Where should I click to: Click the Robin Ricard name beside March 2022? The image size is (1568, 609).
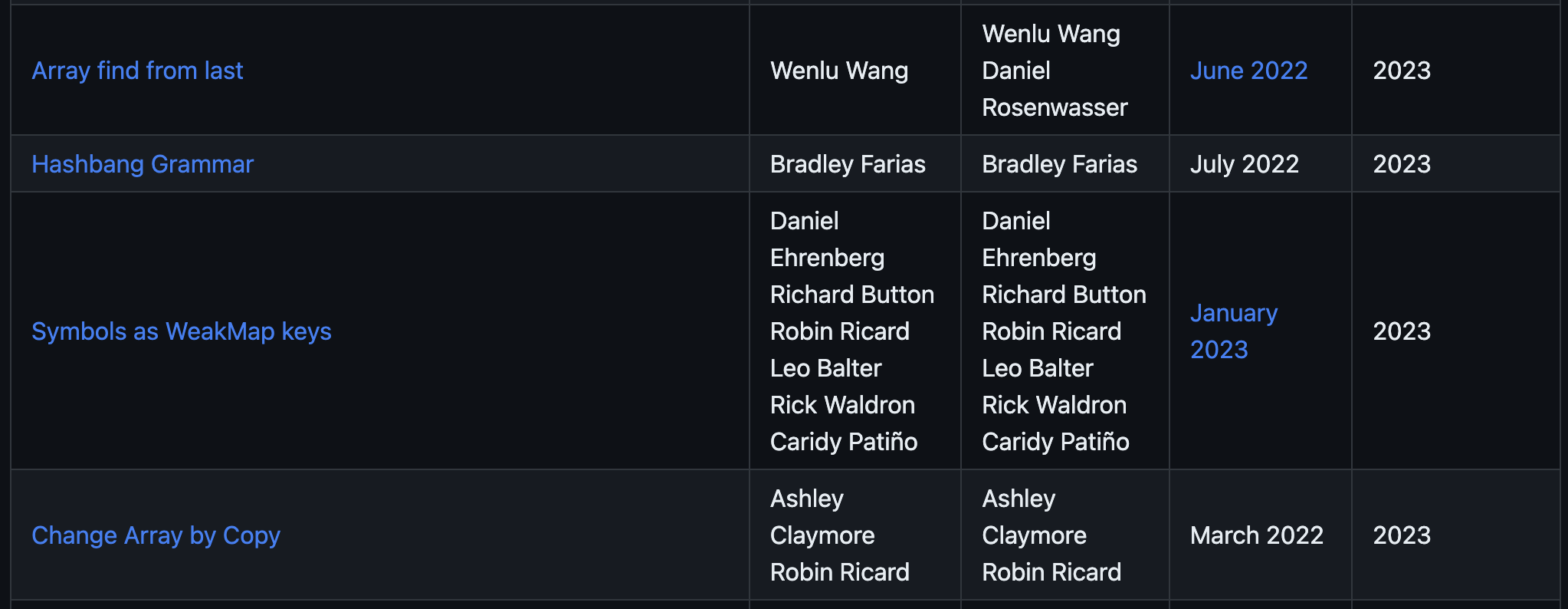click(x=1051, y=572)
